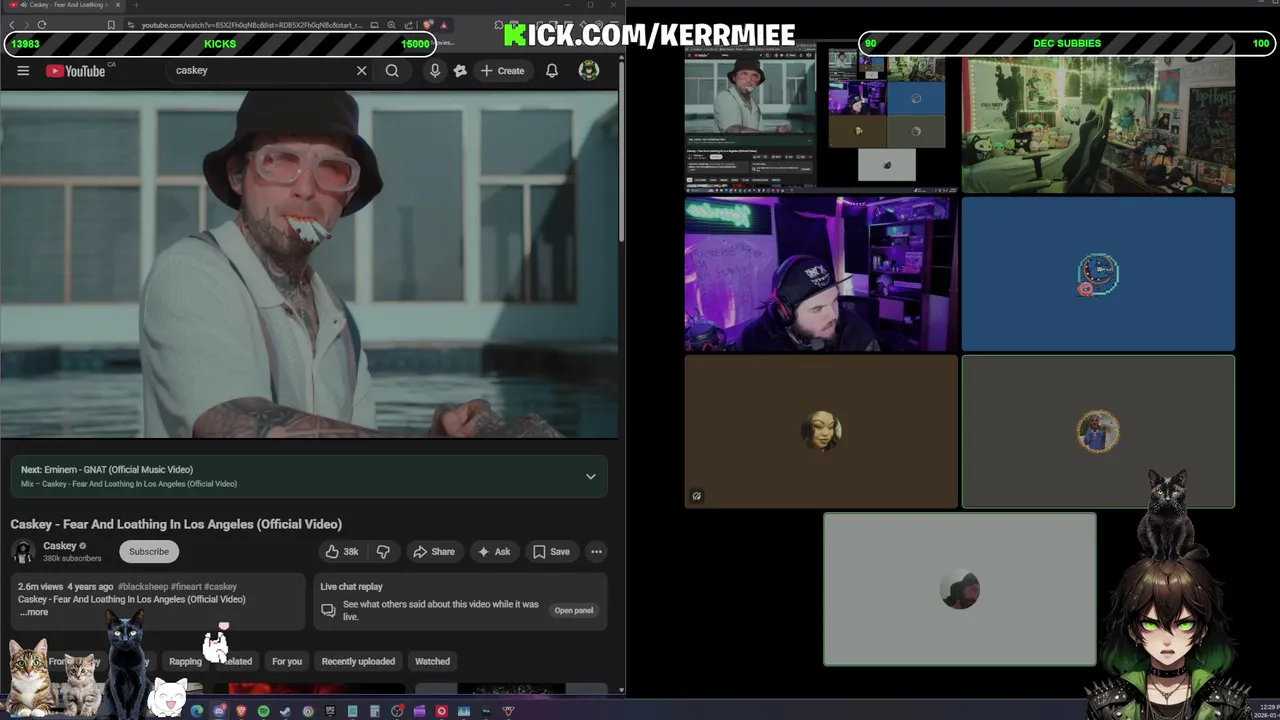Image resolution: width=1280 pixels, height=720 pixels.
Task: Subscribe to the Caskey channel
Action: 149,551
